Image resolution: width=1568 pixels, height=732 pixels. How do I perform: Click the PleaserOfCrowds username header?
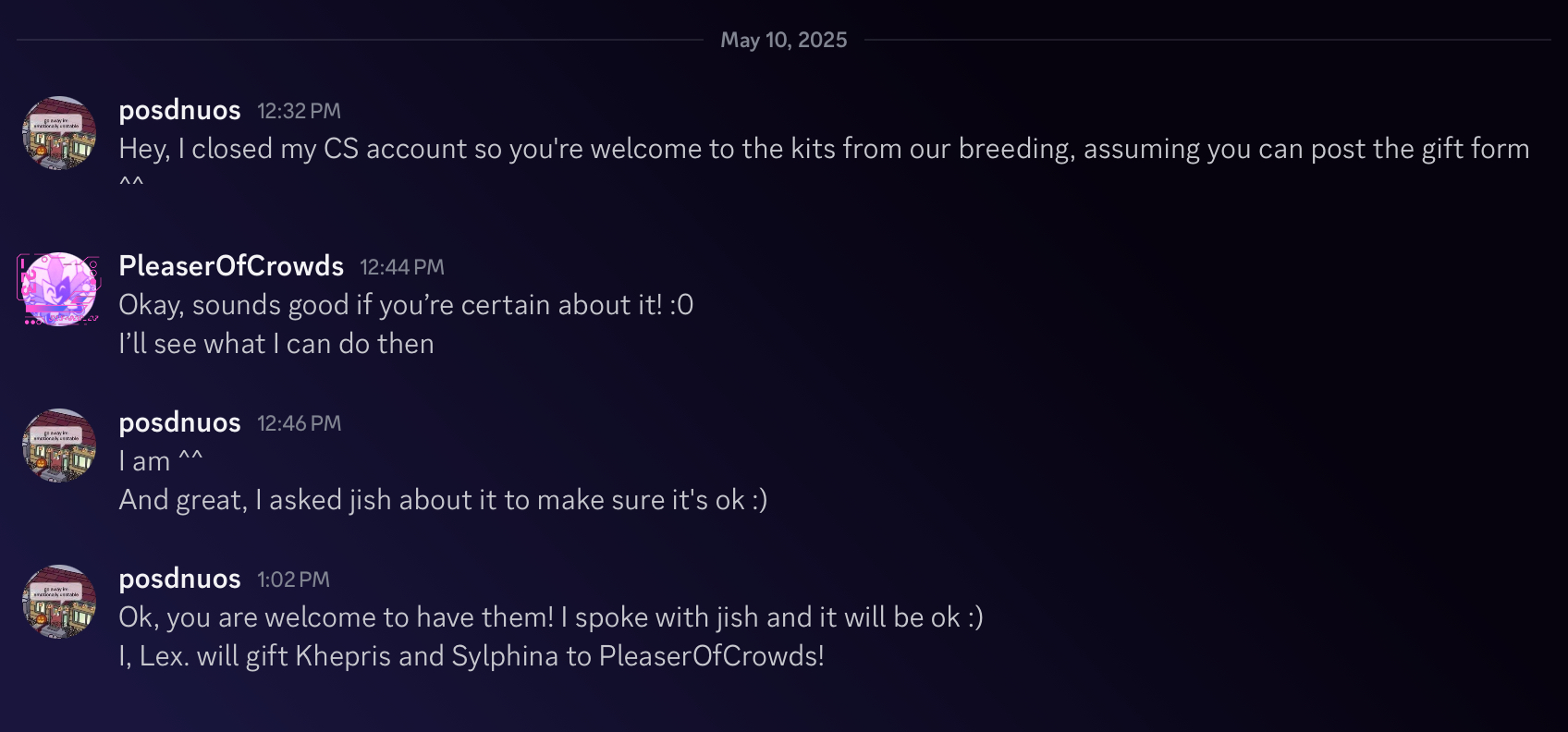[231, 267]
